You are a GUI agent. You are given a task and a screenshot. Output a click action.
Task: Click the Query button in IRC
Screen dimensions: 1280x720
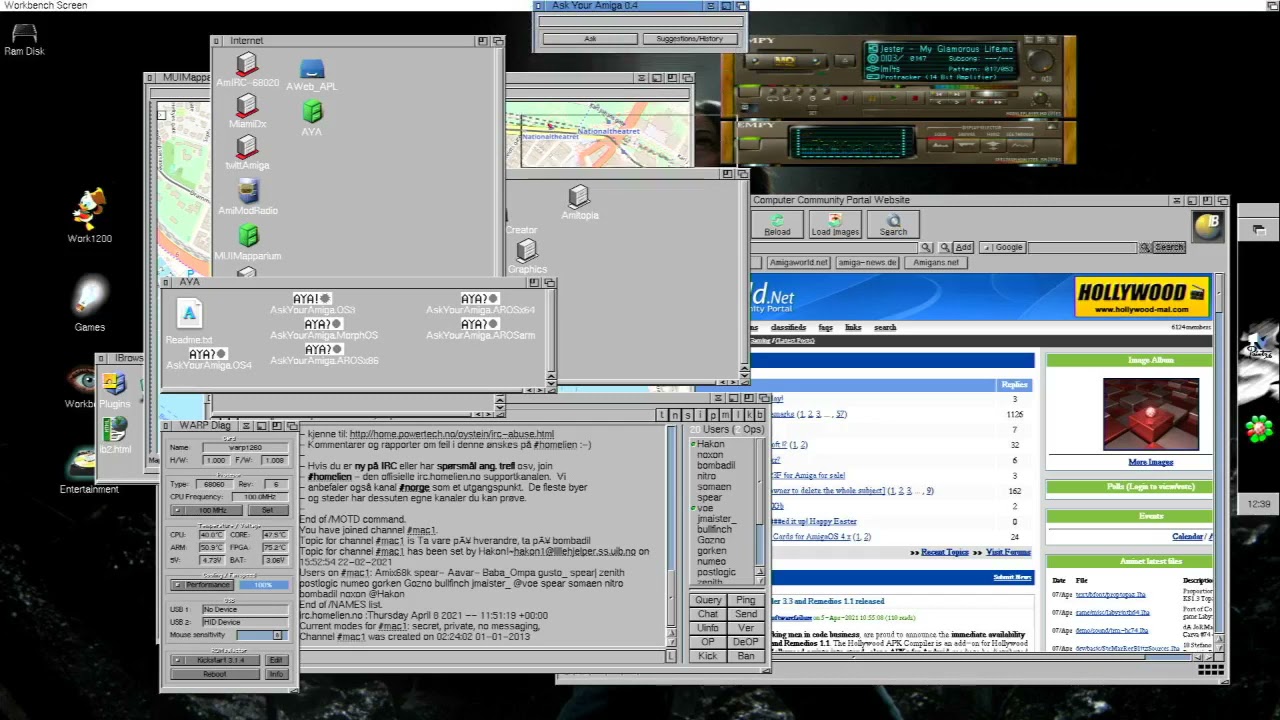708,600
